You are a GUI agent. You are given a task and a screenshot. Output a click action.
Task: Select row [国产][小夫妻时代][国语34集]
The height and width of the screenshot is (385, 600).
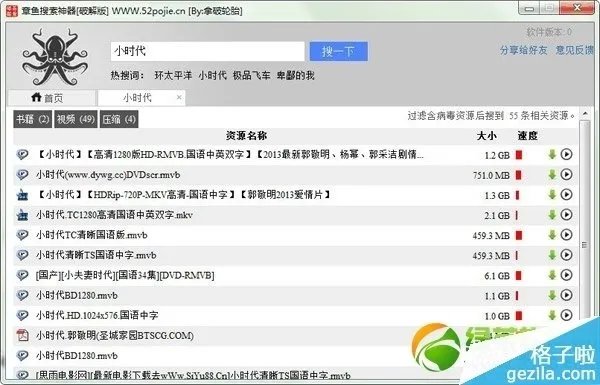(x=295, y=275)
